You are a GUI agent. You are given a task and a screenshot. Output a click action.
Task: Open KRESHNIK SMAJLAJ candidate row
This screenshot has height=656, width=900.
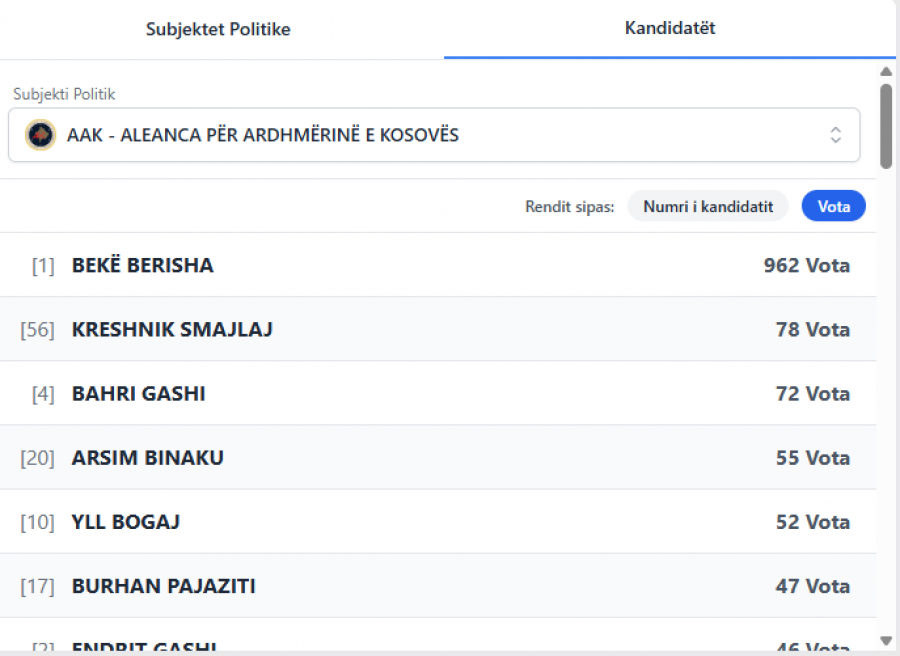click(x=172, y=330)
